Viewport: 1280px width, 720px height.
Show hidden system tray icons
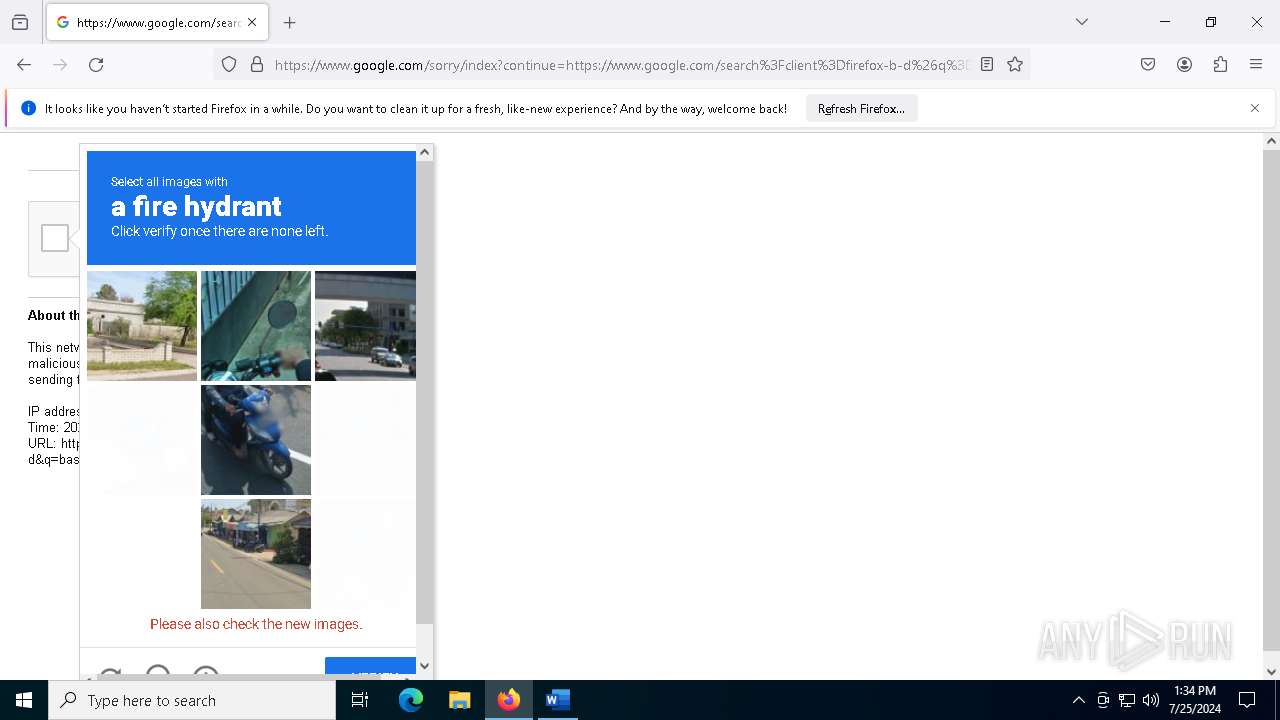(x=1078, y=700)
